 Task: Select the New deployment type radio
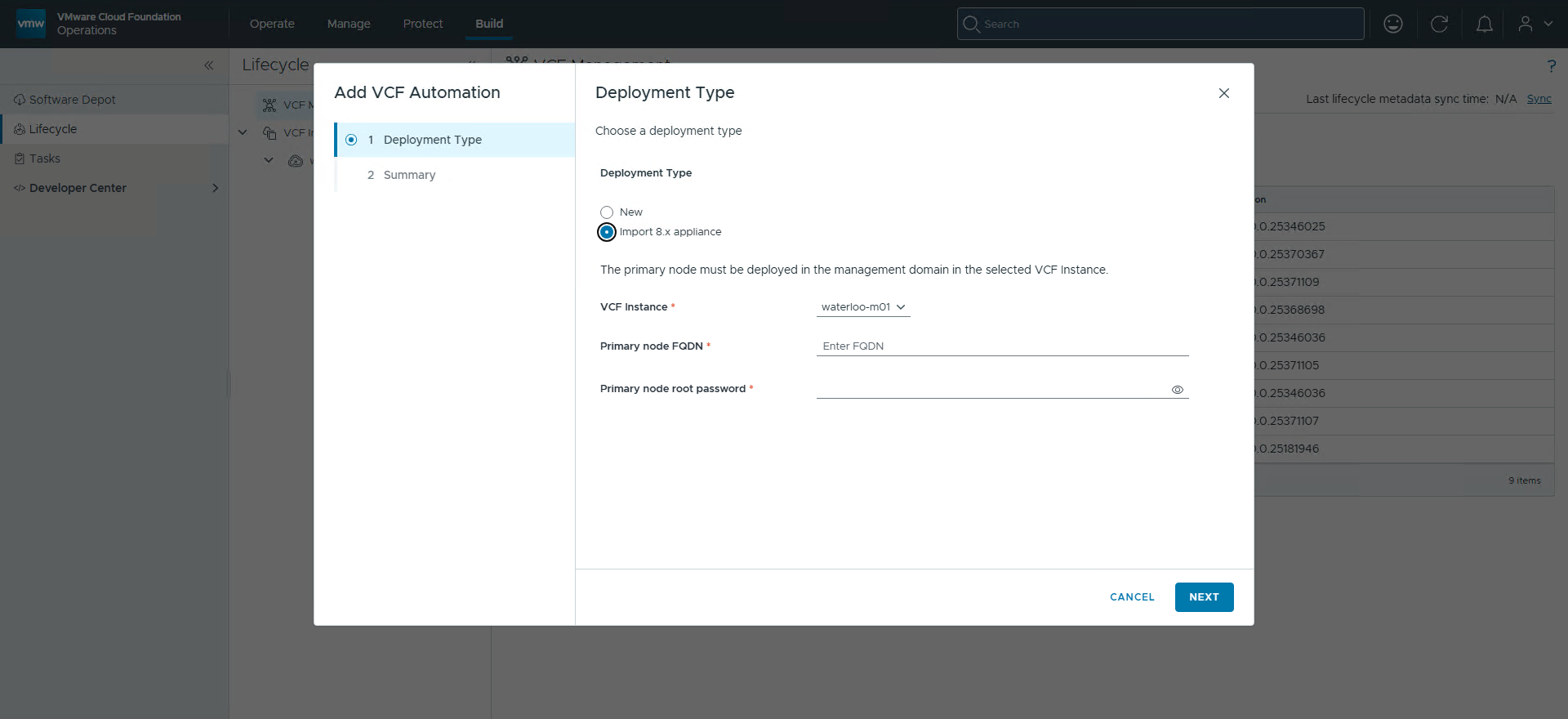pyautogui.click(x=607, y=212)
